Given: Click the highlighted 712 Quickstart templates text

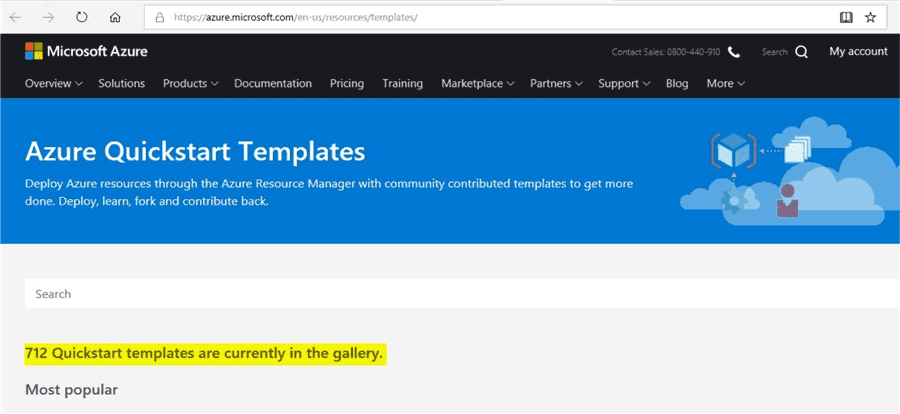Looking at the screenshot, I should click(x=204, y=354).
